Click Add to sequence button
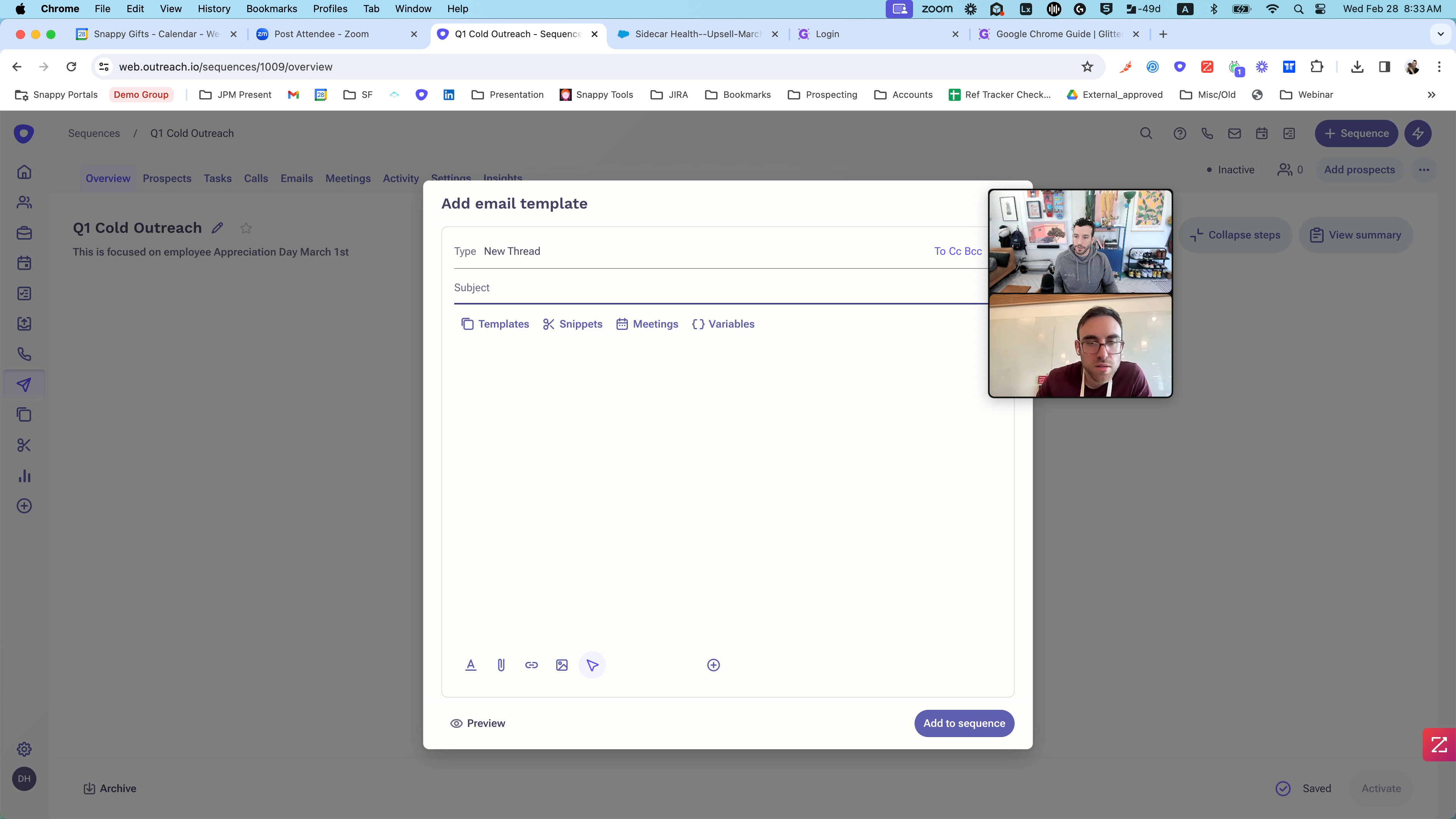 [964, 723]
